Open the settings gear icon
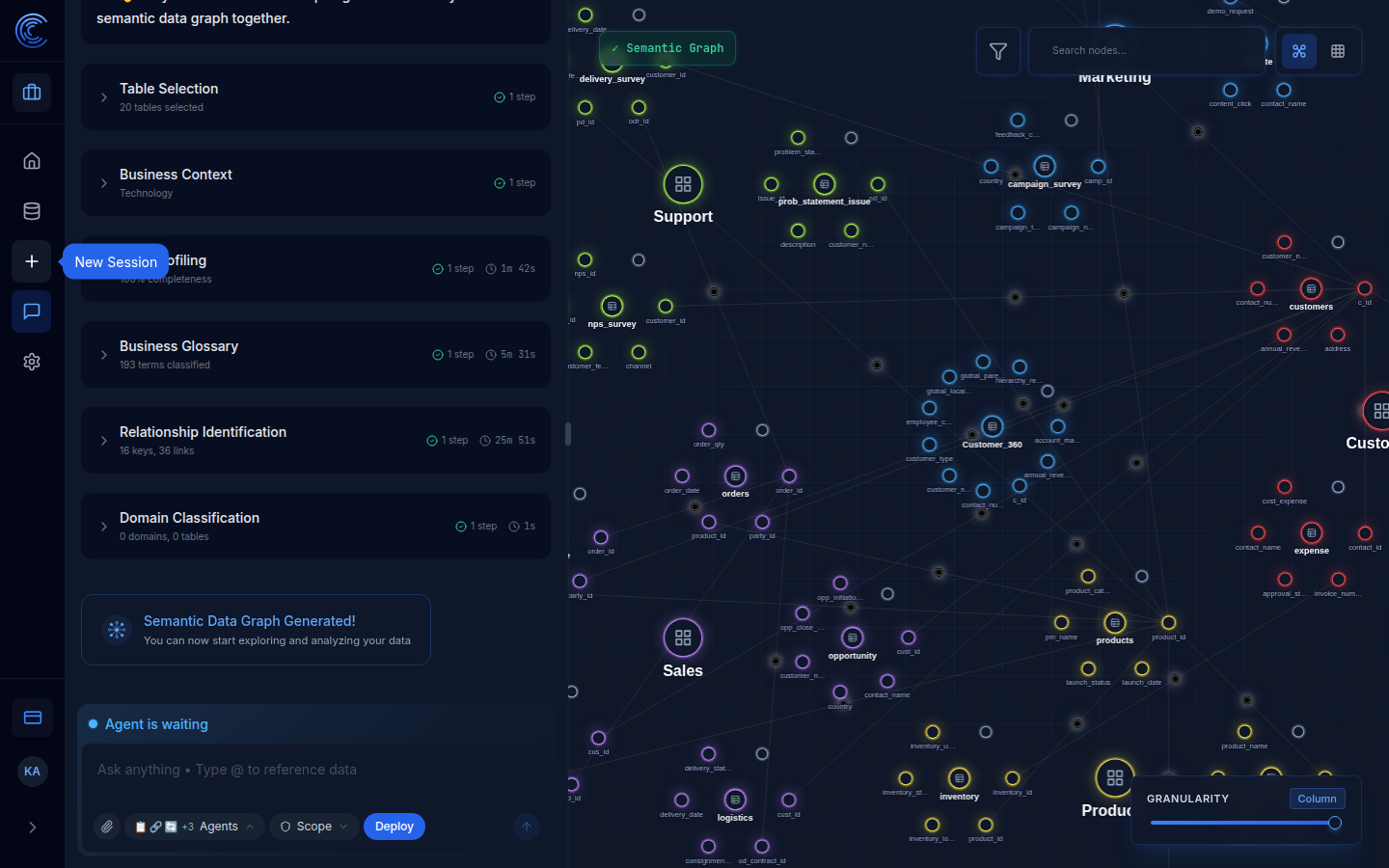 (32, 362)
